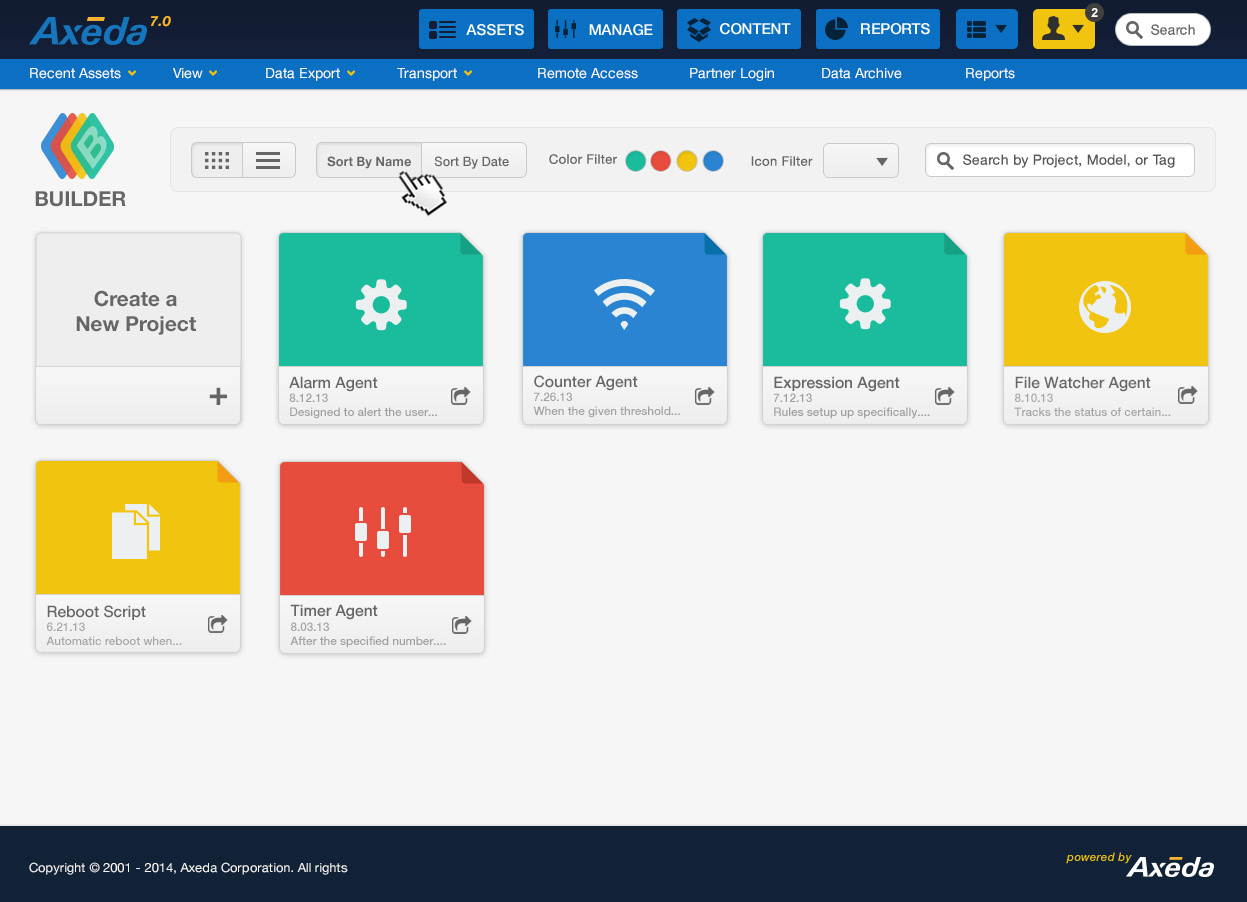Click the magnifier icon in project search

944,160
